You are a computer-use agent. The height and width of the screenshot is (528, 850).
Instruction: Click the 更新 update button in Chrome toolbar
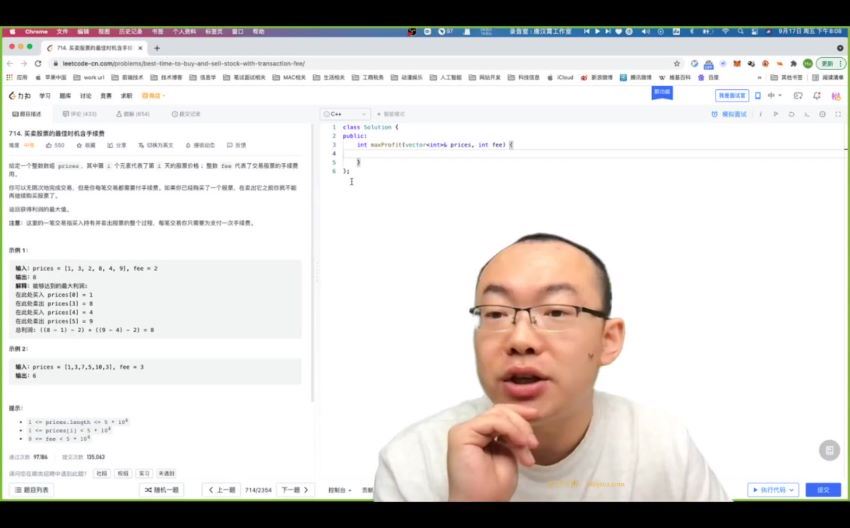click(830, 63)
